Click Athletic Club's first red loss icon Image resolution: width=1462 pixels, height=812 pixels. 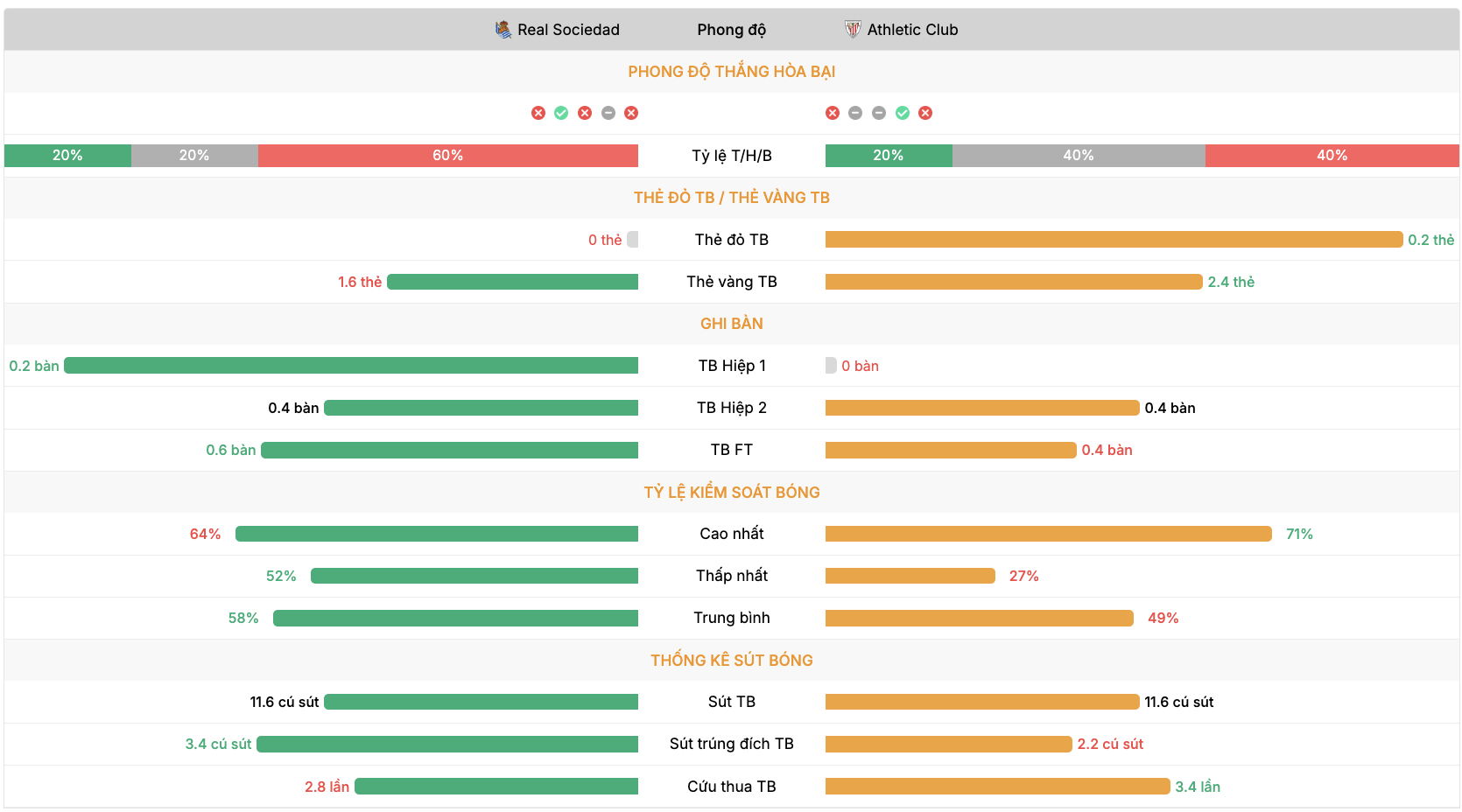[x=833, y=113]
